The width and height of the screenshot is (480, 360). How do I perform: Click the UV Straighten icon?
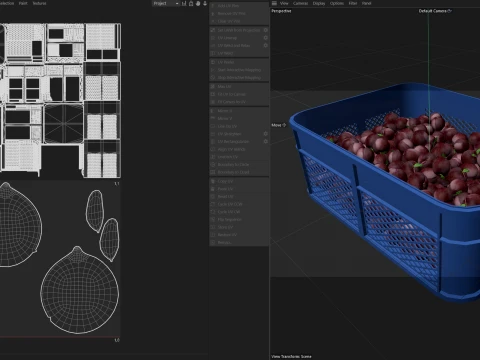tap(213, 134)
